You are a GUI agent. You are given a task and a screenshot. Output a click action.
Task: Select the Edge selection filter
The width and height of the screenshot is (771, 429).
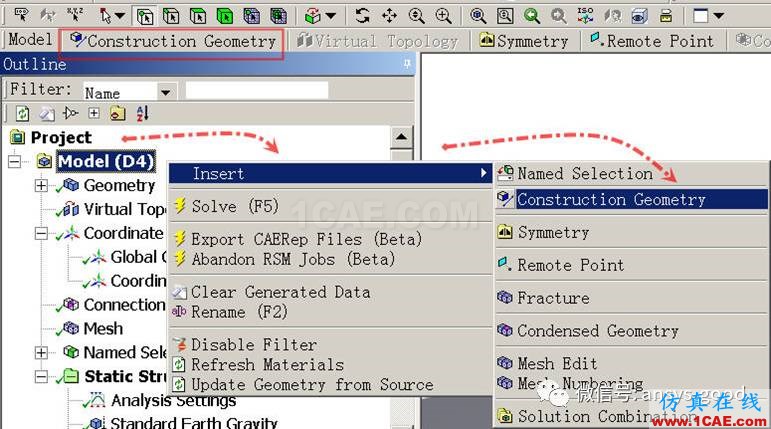pos(171,16)
